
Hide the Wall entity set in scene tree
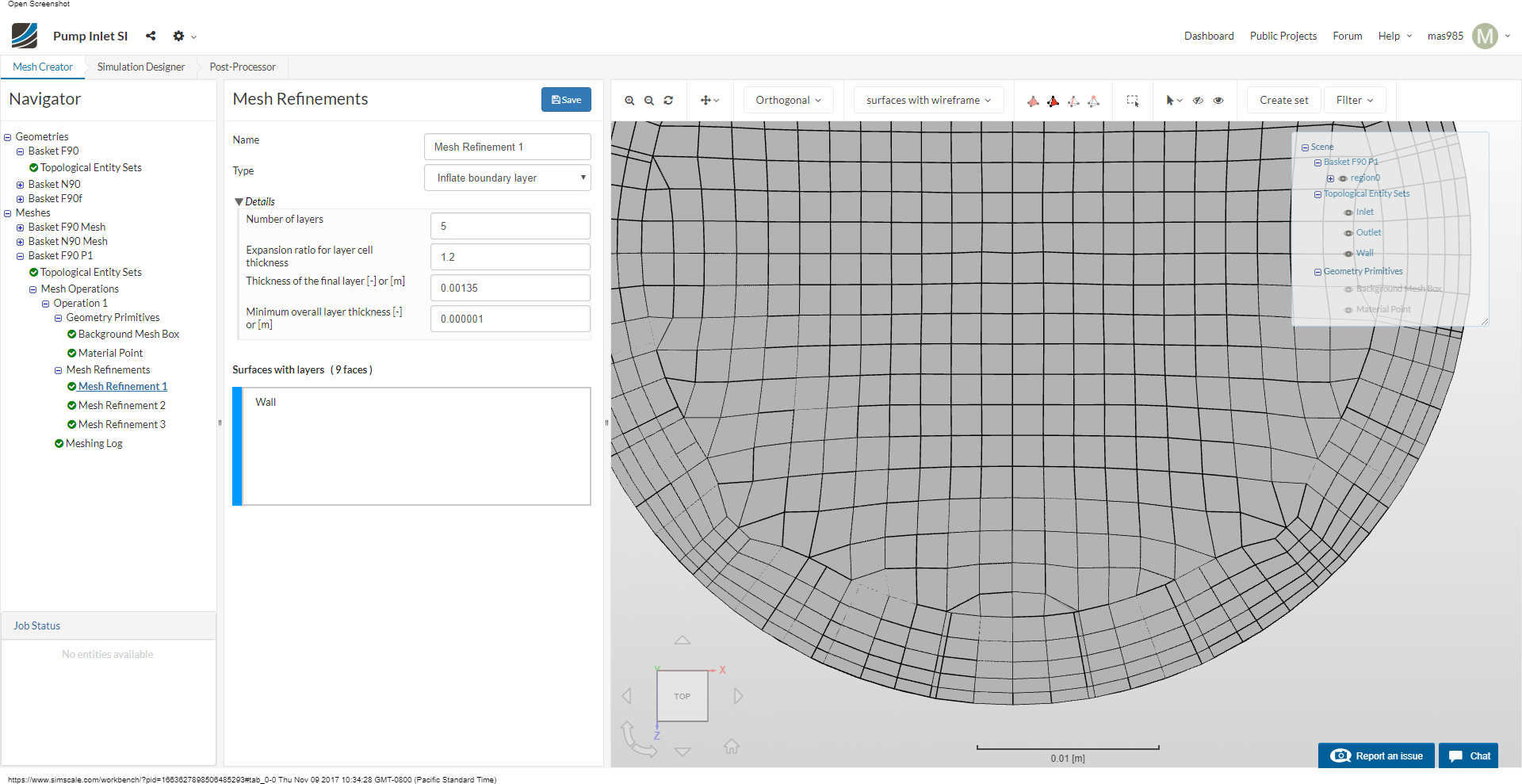coord(1348,254)
